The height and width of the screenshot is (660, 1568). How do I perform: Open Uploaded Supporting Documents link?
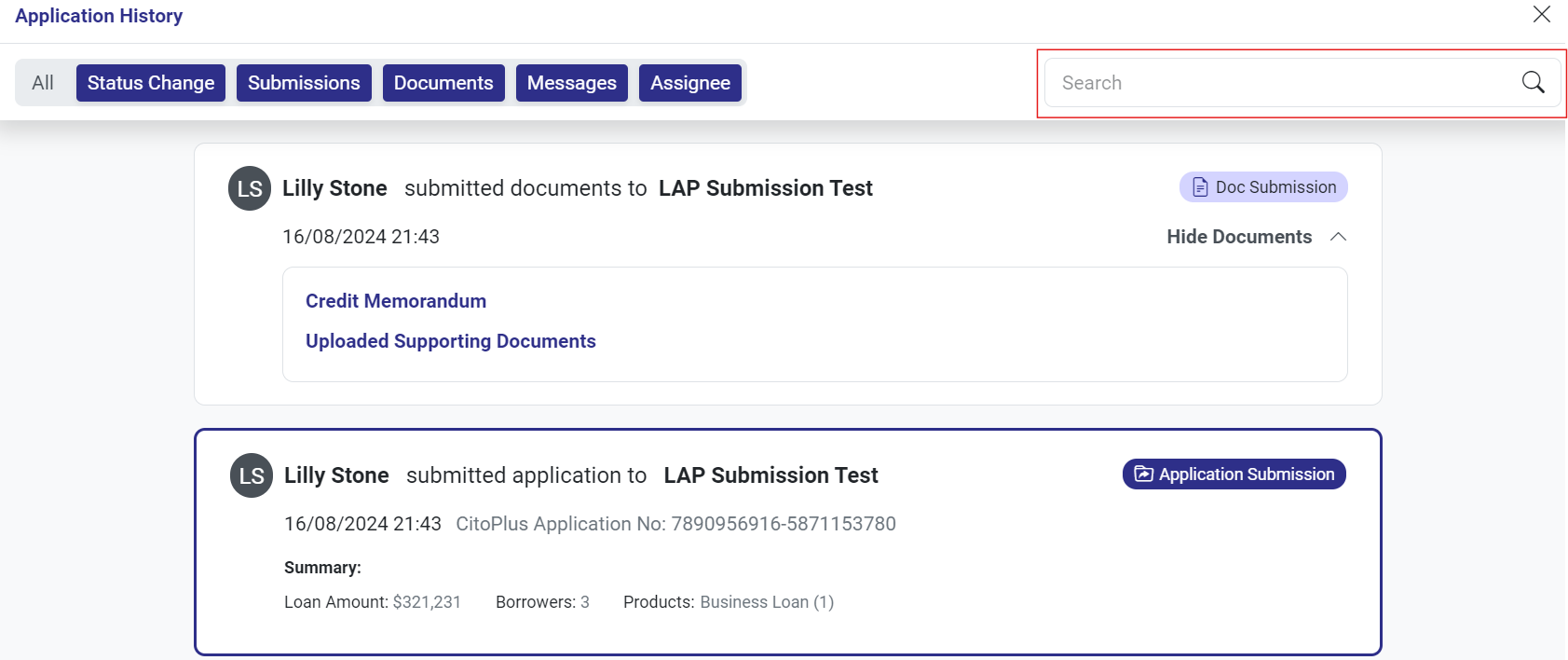[451, 341]
